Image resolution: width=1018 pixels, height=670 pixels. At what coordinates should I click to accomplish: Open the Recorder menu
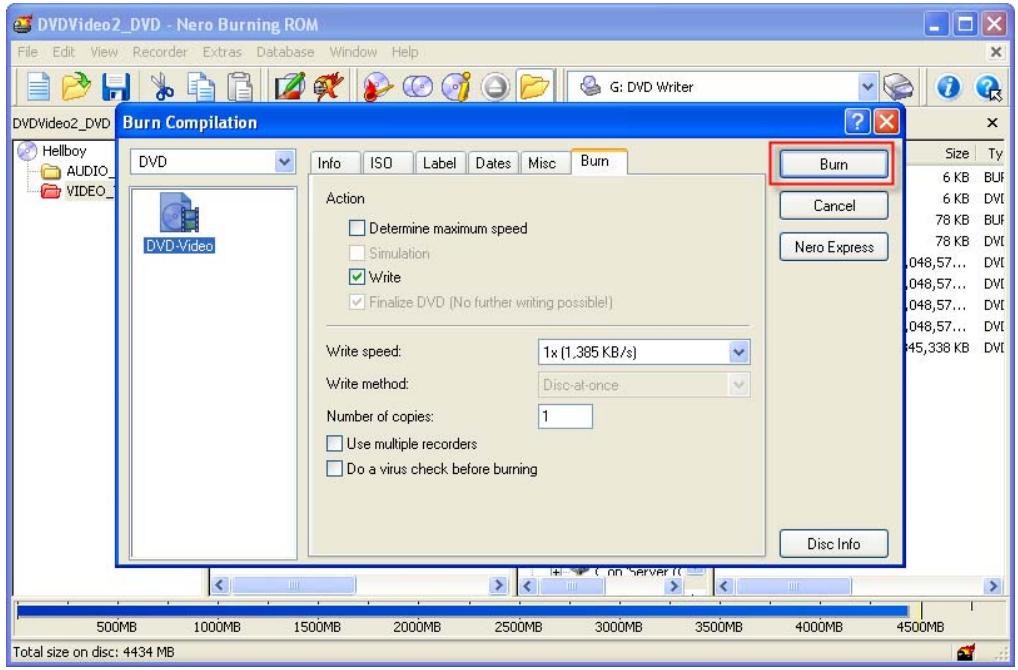[x=160, y=52]
